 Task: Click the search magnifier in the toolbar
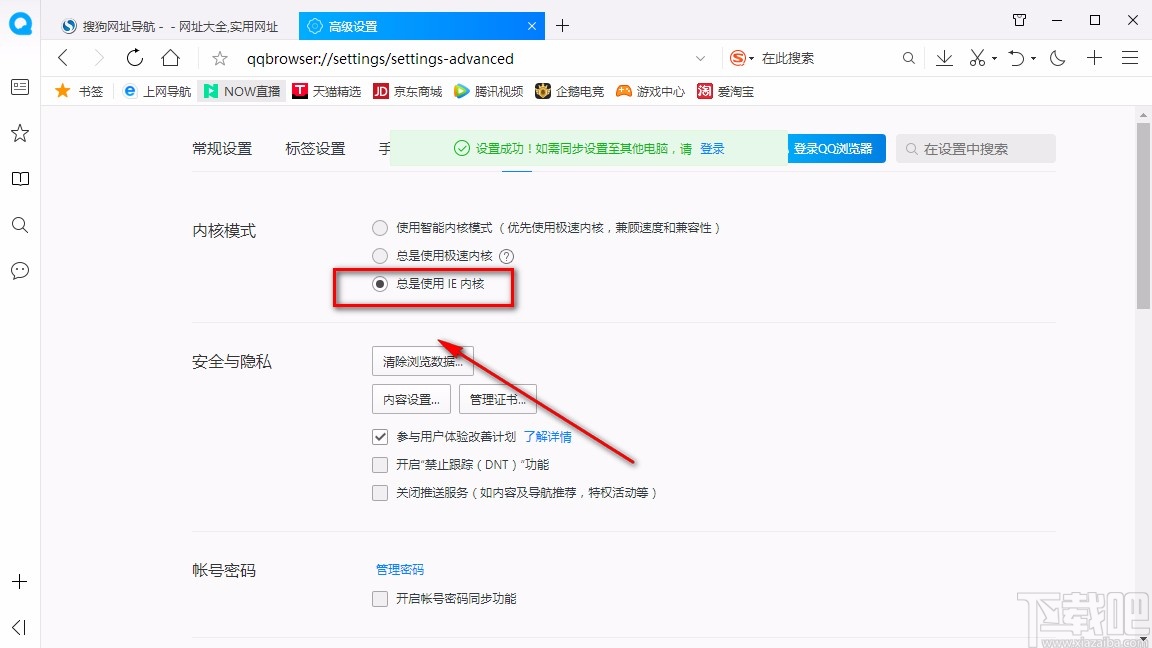[908, 58]
